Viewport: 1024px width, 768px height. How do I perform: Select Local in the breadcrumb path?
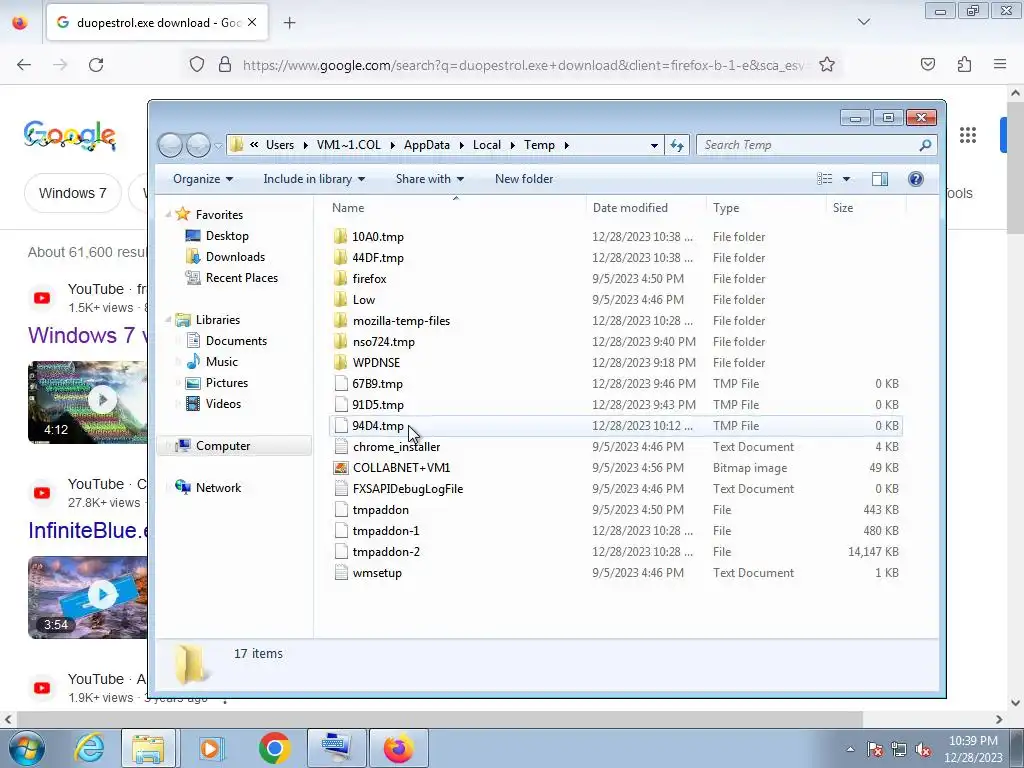(x=487, y=145)
